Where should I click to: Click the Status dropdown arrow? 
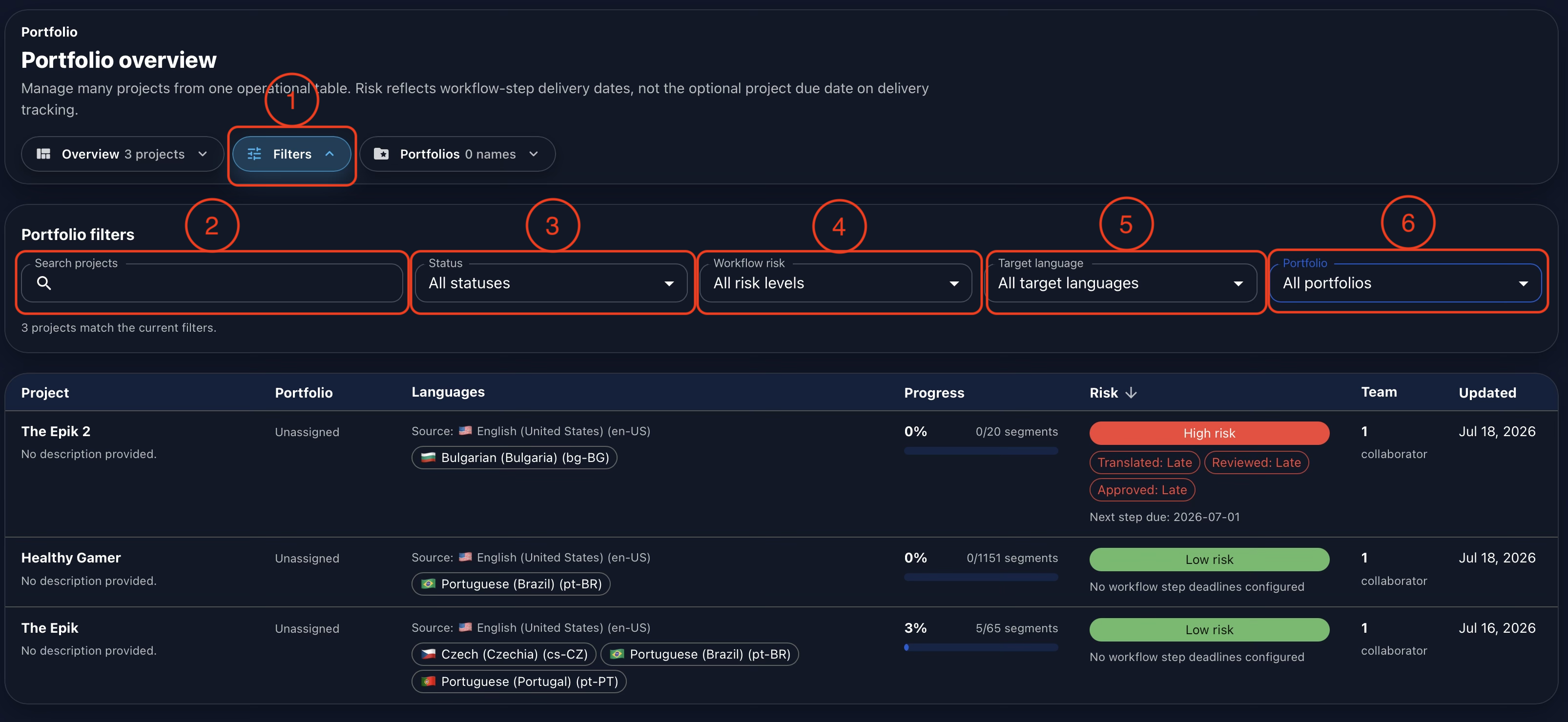pyautogui.click(x=669, y=283)
